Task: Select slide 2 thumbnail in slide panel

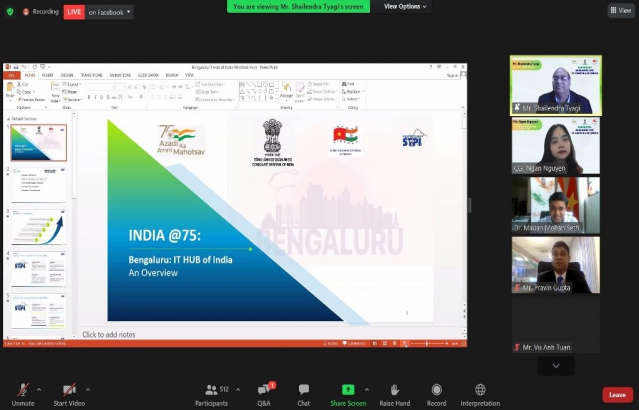Action: click(39, 185)
